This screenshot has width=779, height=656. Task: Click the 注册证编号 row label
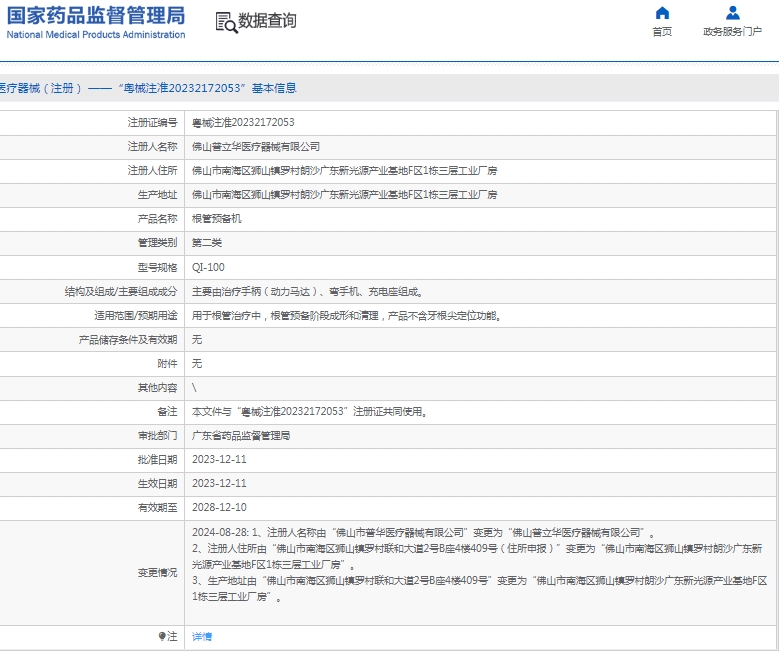click(152, 122)
